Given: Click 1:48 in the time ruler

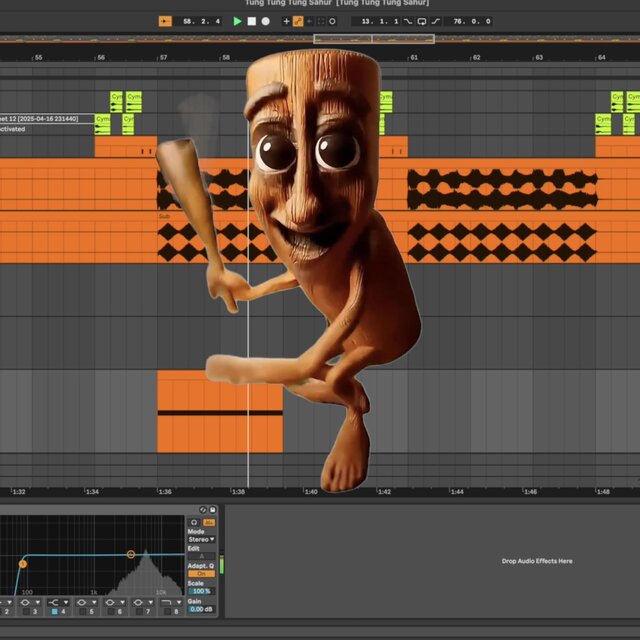Looking at the screenshot, I should (x=603, y=491).
